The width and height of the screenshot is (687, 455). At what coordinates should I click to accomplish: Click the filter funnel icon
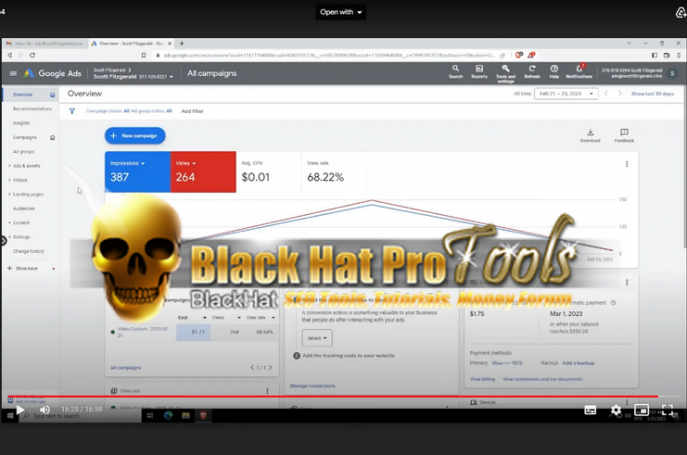pyautogui.click(x=72, y=111)
